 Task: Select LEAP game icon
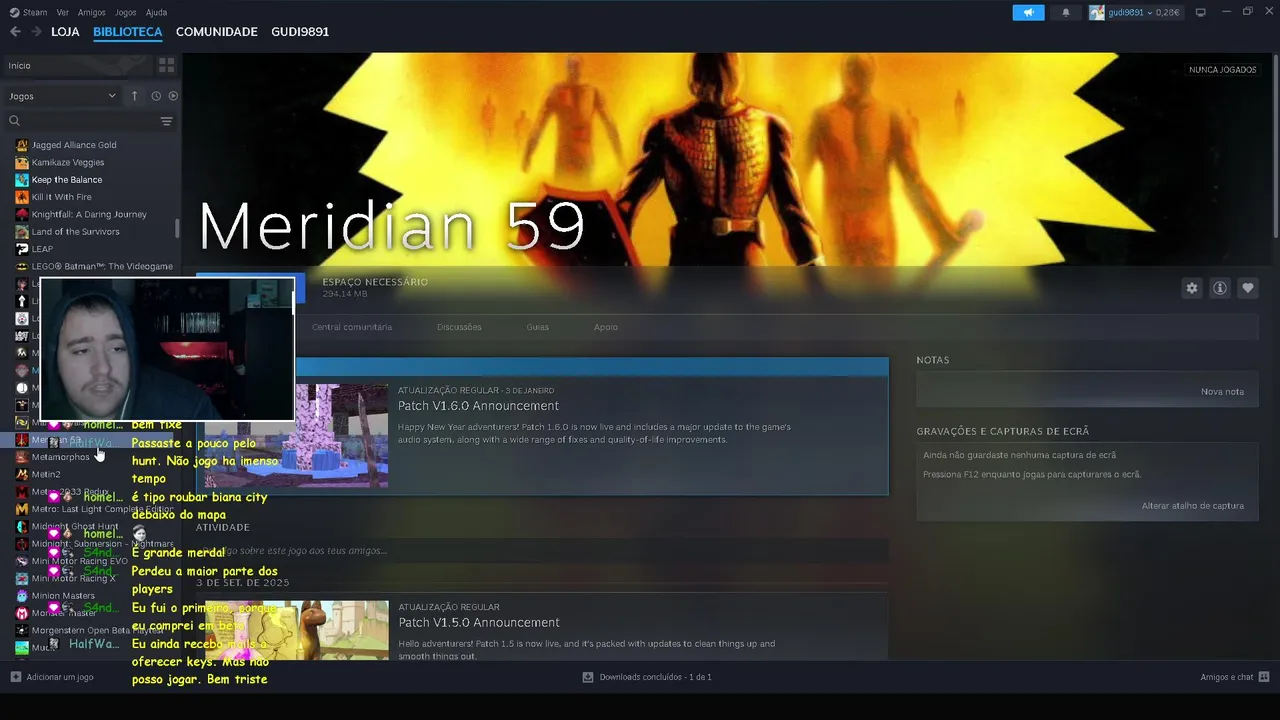(22, 249)
